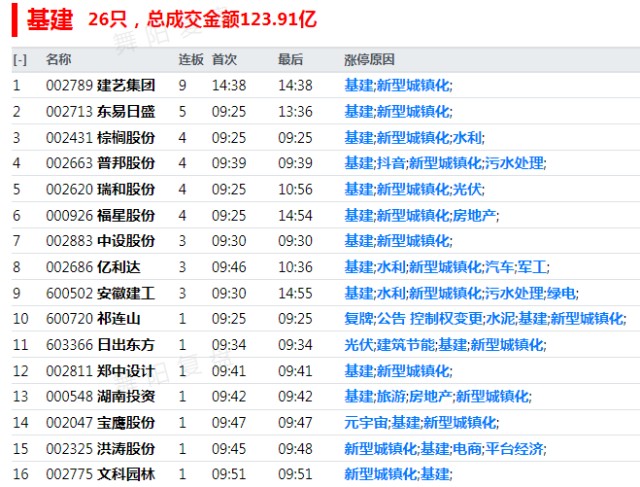Screen dimensions: 640x487
Task: Open 绿电 link in 安徽建工 row
Action: pyautogui.click(x=561, y=293)
